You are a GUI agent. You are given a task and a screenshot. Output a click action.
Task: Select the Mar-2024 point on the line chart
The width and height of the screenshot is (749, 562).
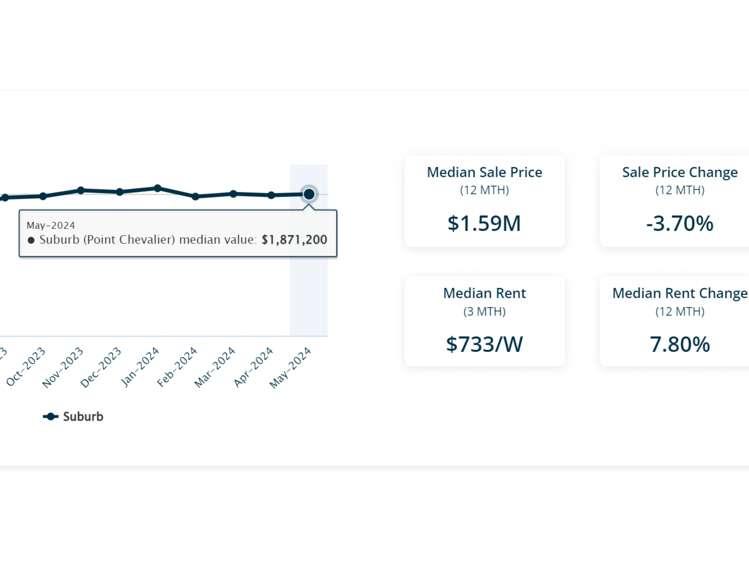click(x=233, y=193)
